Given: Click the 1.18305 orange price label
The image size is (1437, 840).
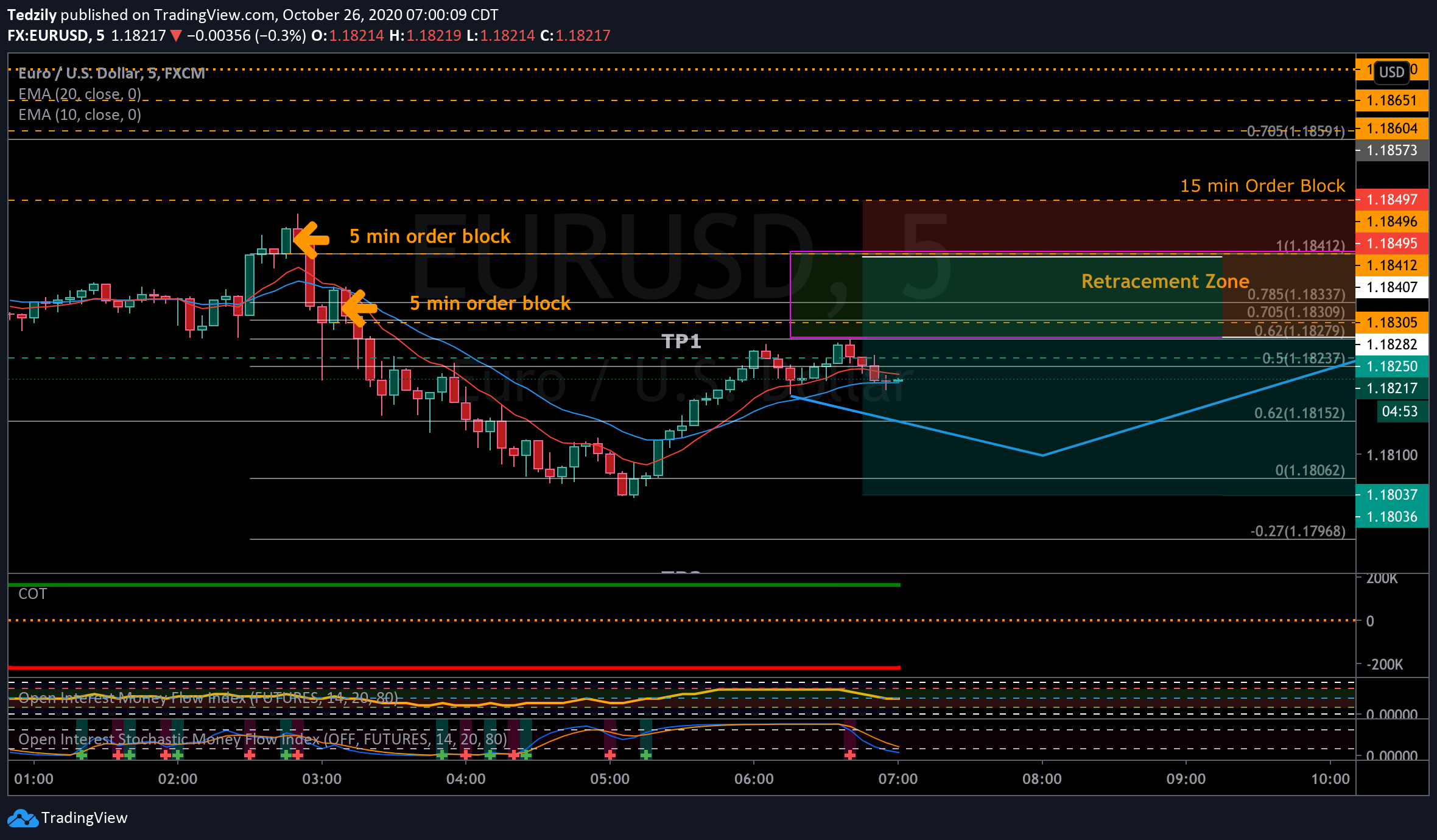Looking at the screenshot, I should [1392, 323].
